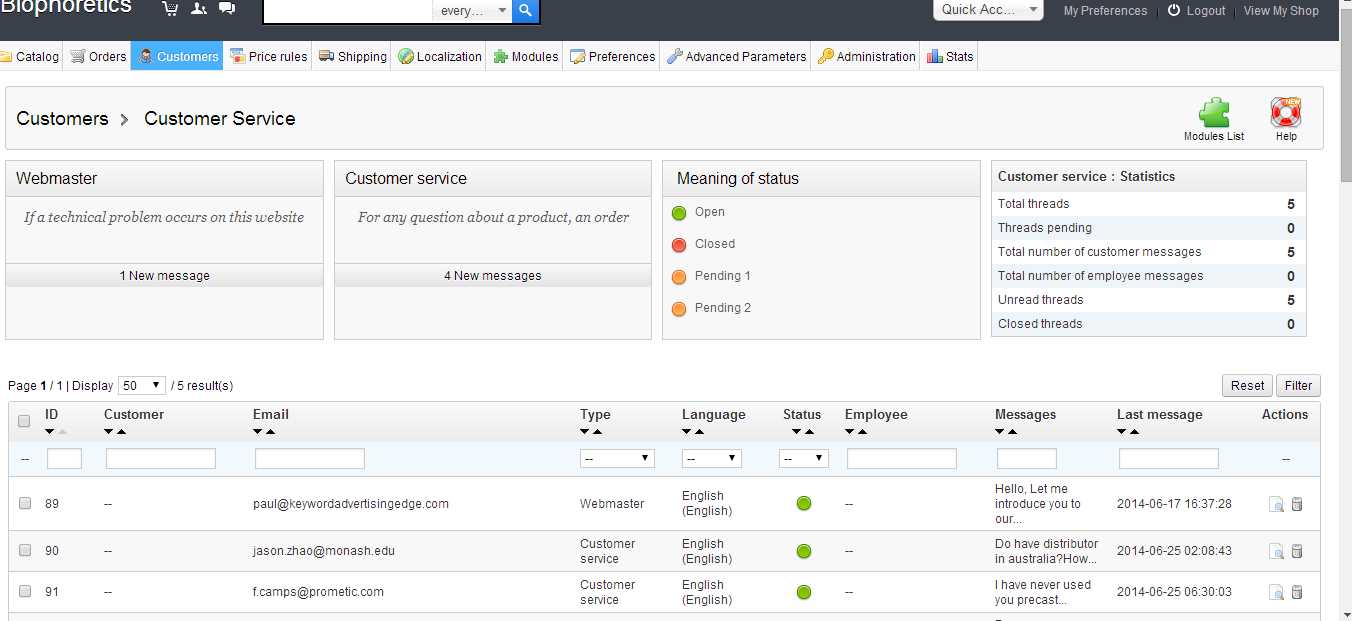Screen dimensions: 1352x621
Task: Open Customer service '4 New messages' bar
Action: [x=493, y=276]
